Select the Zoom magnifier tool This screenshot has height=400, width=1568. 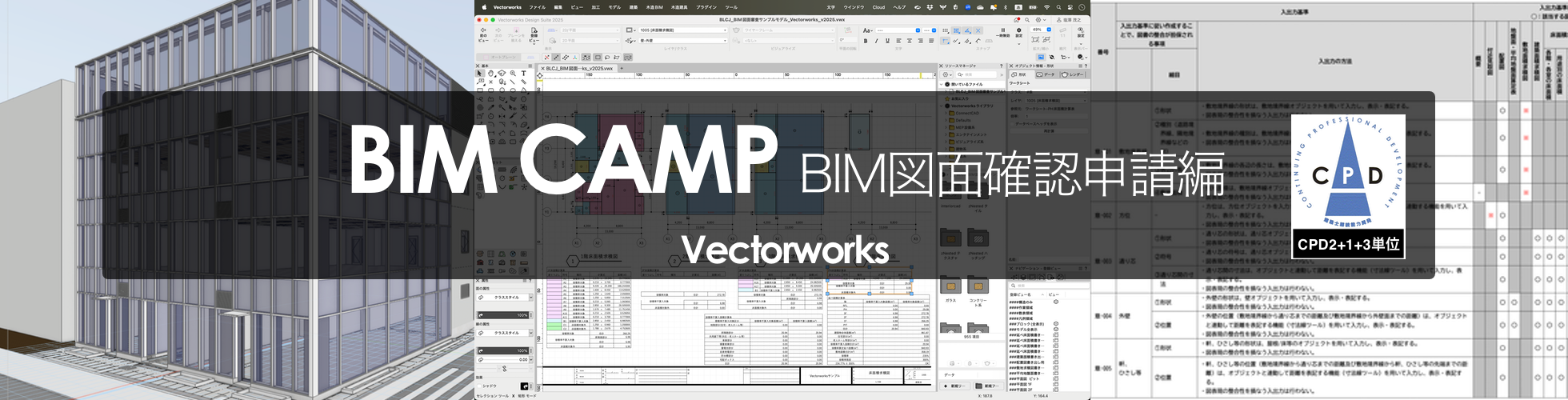(x=513, y=74)
